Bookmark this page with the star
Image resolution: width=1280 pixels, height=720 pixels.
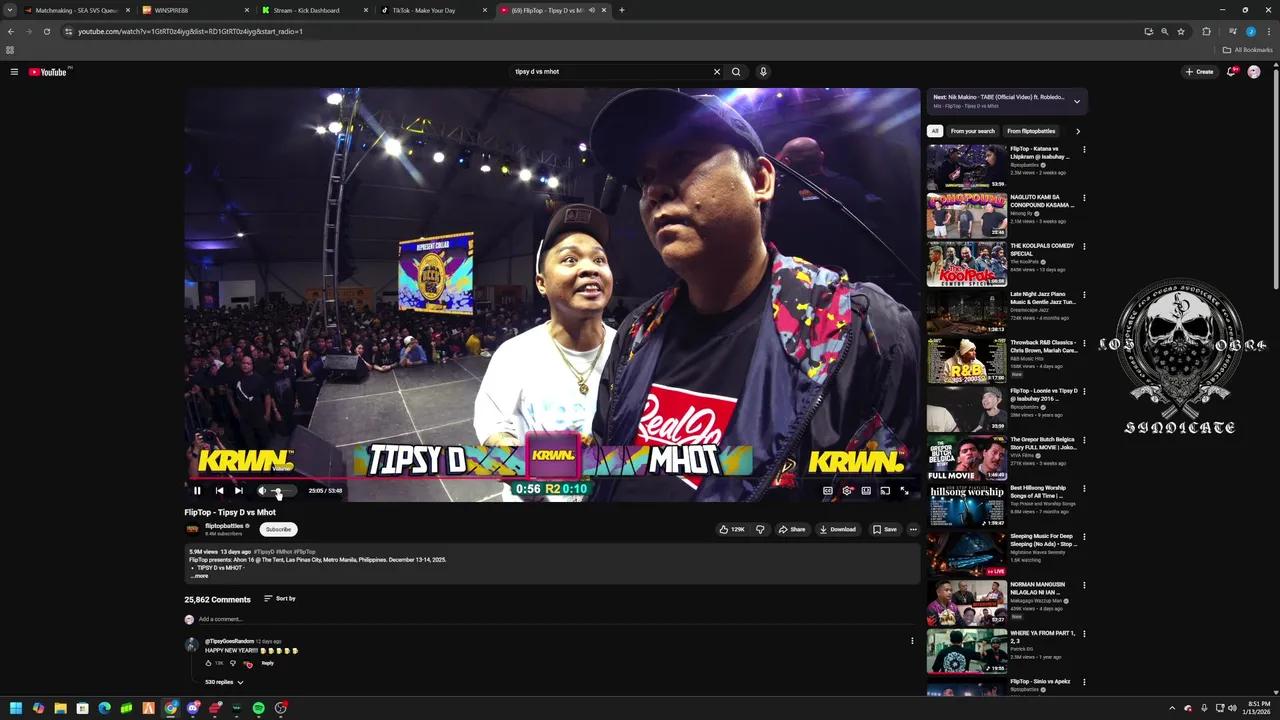pyautogui.click(x=1181, y=31)
